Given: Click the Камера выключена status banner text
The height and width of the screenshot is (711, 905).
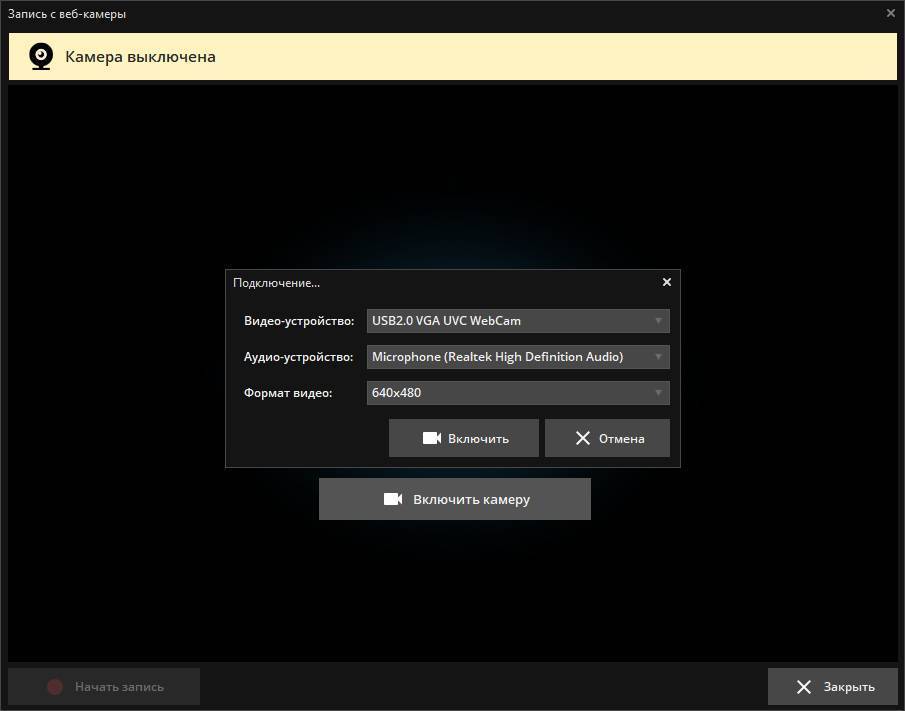Looking at the screenshot, I should [140, 56].
